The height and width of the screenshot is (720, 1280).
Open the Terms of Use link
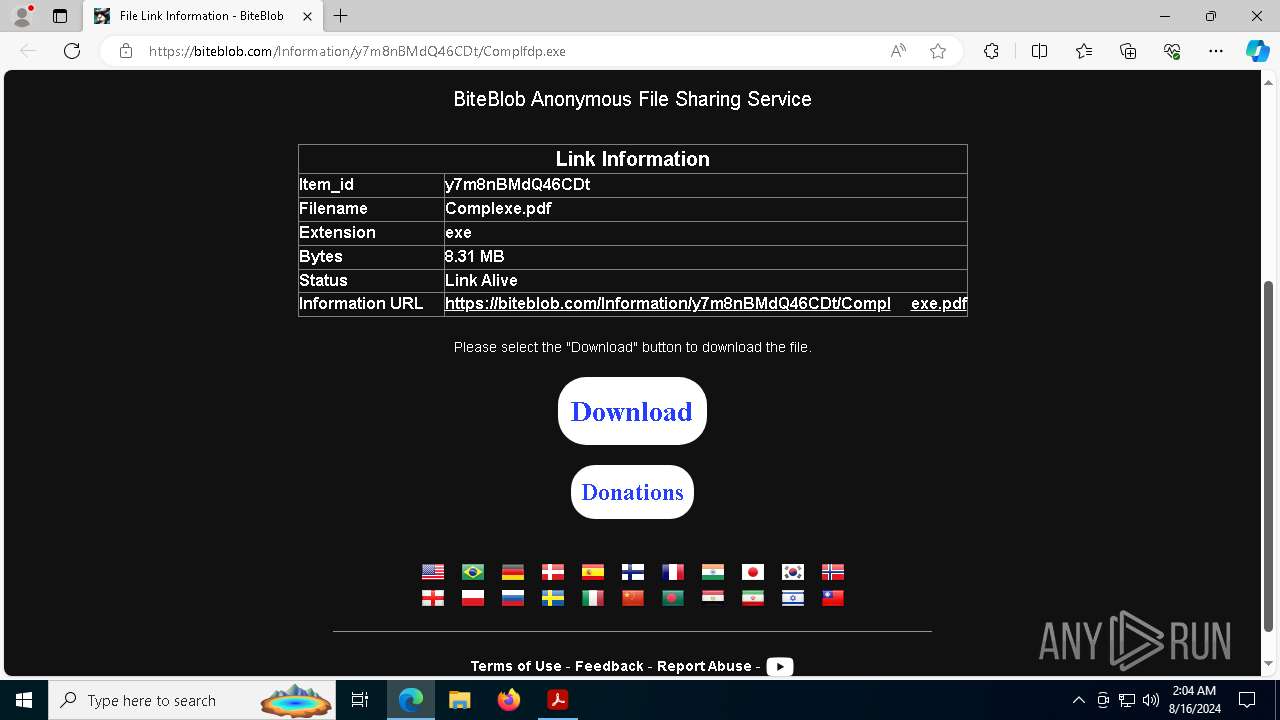(516, 666)
